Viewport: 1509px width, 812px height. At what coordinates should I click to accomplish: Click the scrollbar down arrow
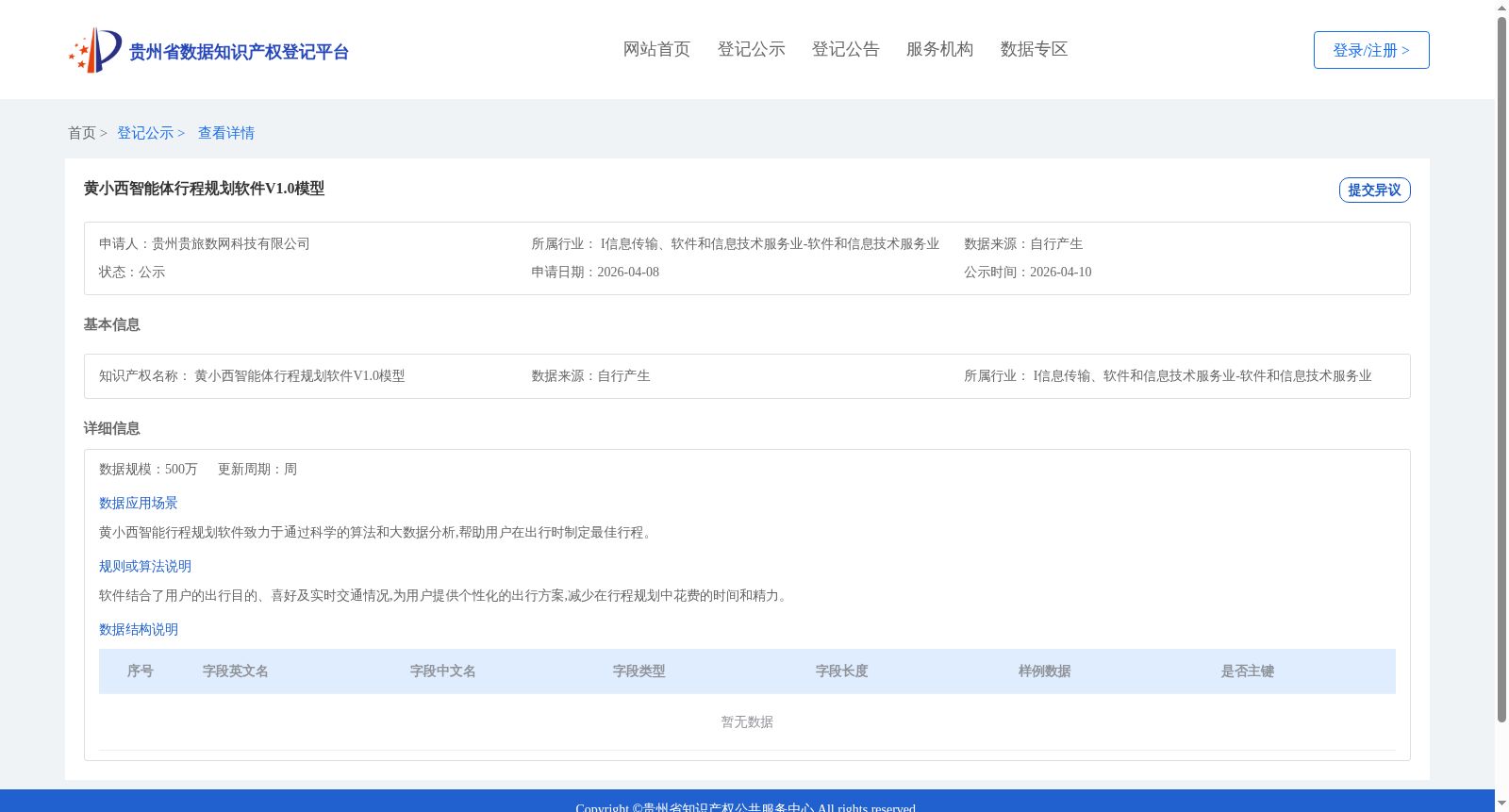tap(1501, 804)
